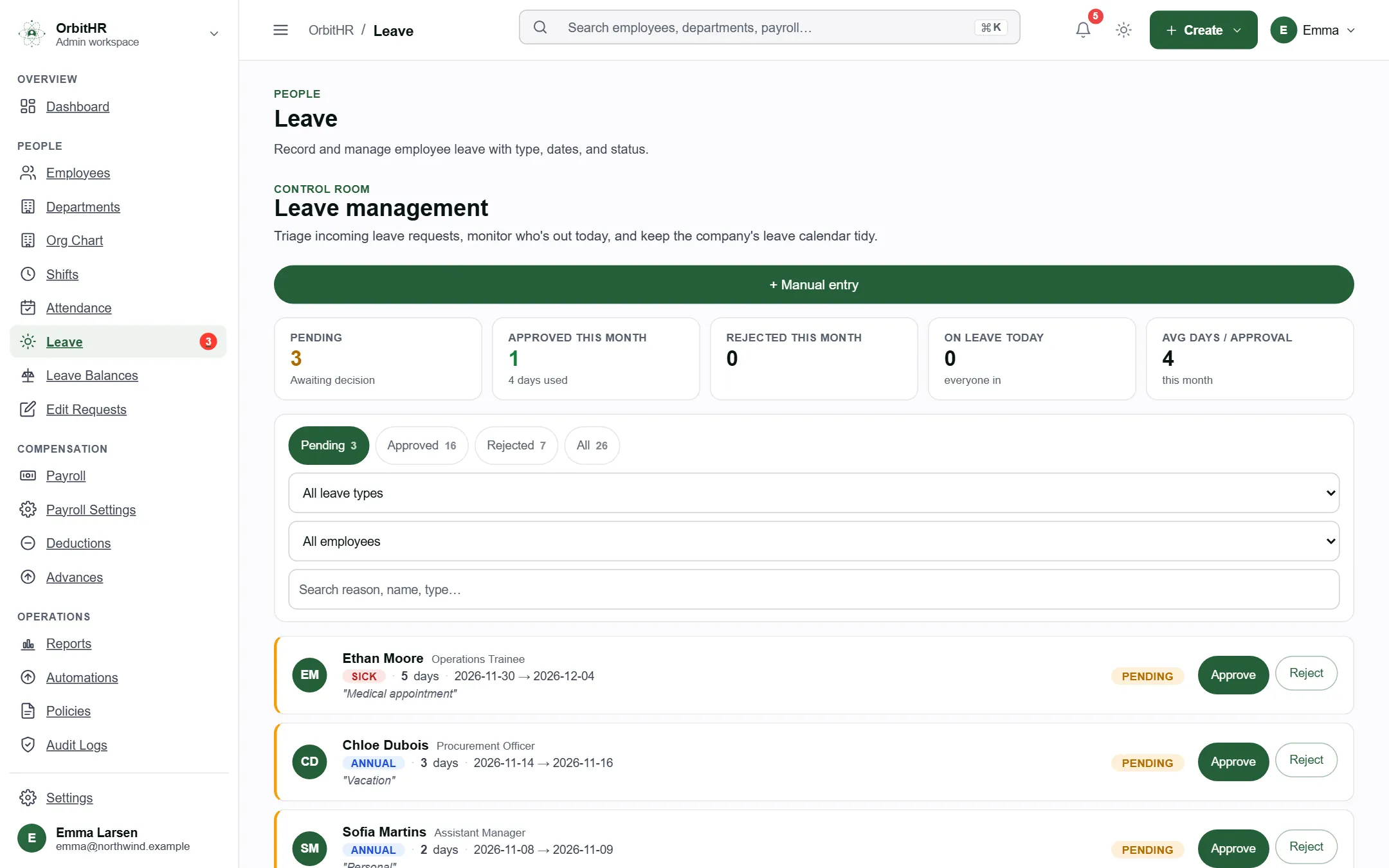Image resolution: width=1389 pixels, height=868 pixels.
Task: Click the Payroll banknote icon
Action: click(28, 475)
